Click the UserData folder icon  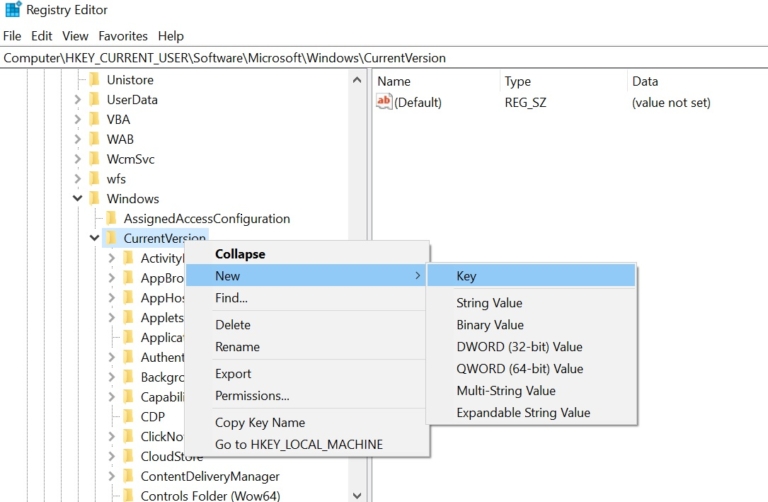click(x=95, y=99)
